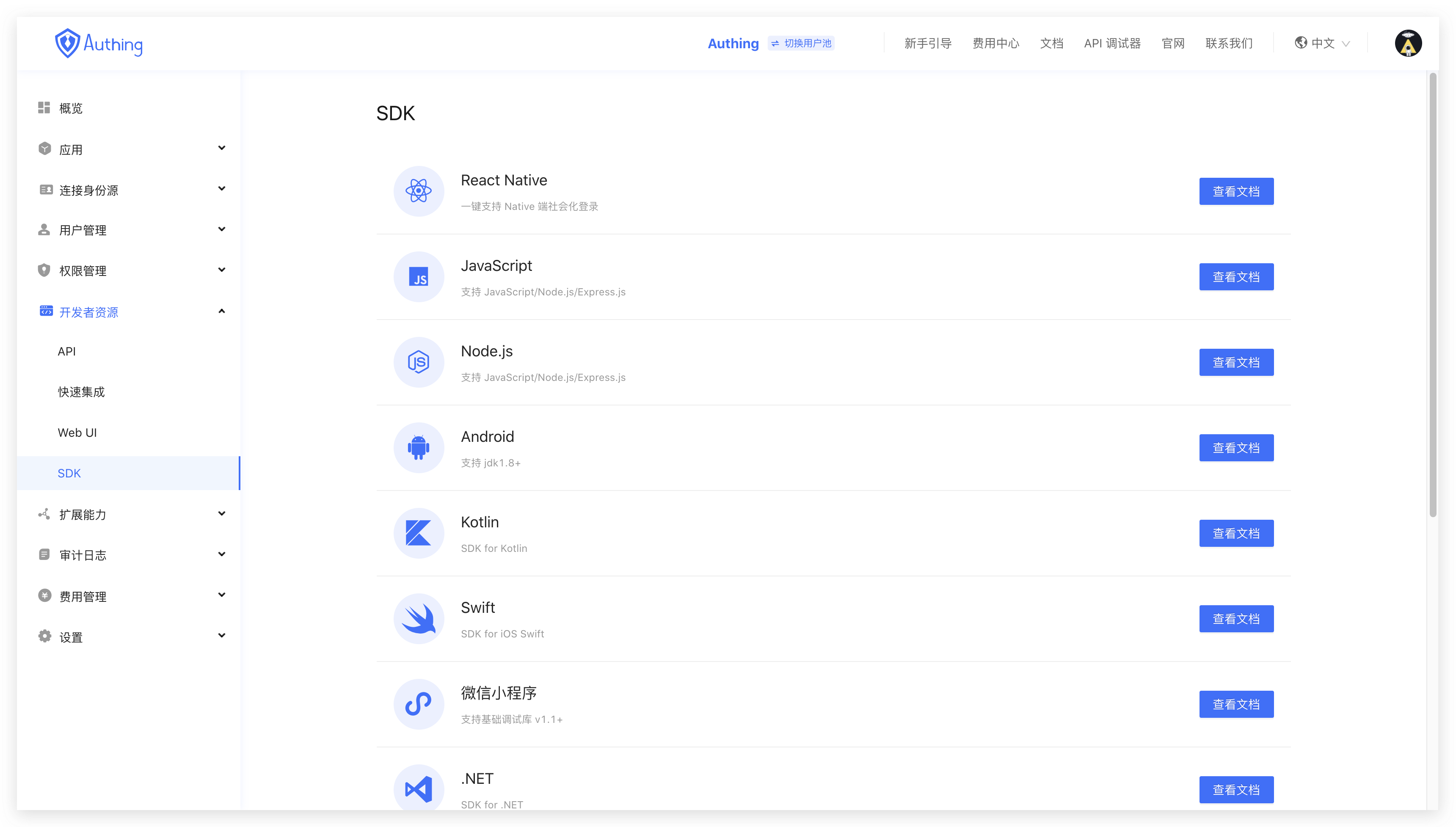Click the Swift bird icon
This screenshot has height=827, width=1456.
point(419,618)
